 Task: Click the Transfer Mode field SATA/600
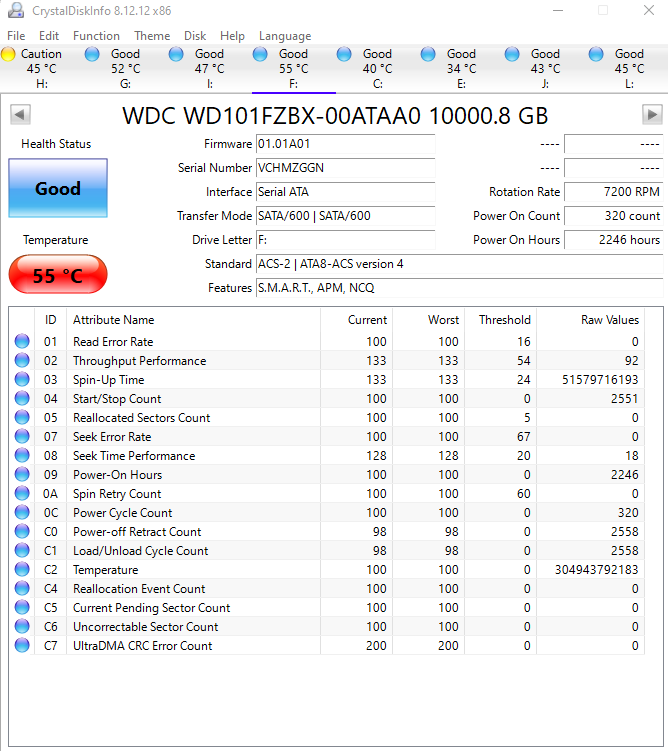[345, 216]
